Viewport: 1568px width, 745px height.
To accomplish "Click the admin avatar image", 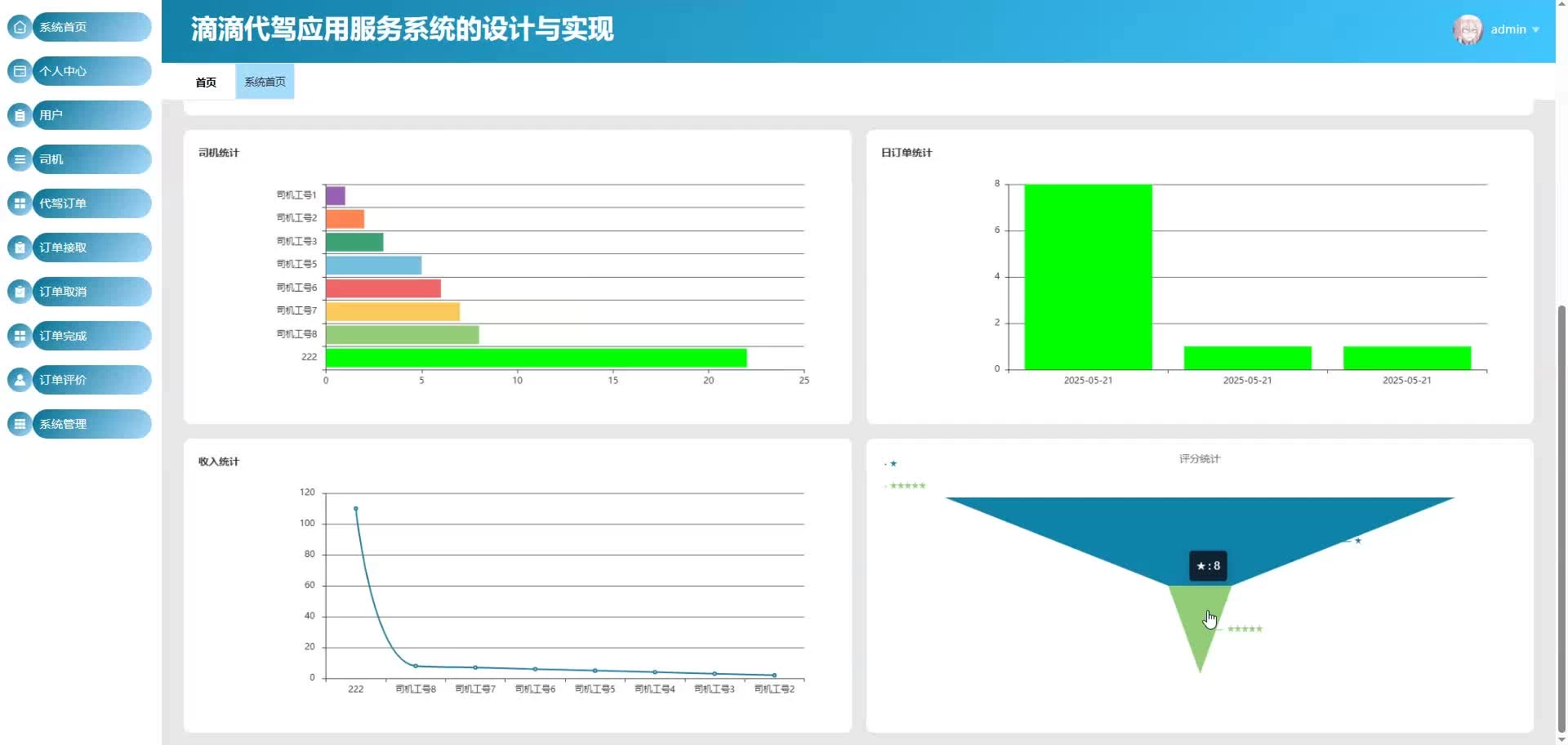I will click(x=1468, y=29).
